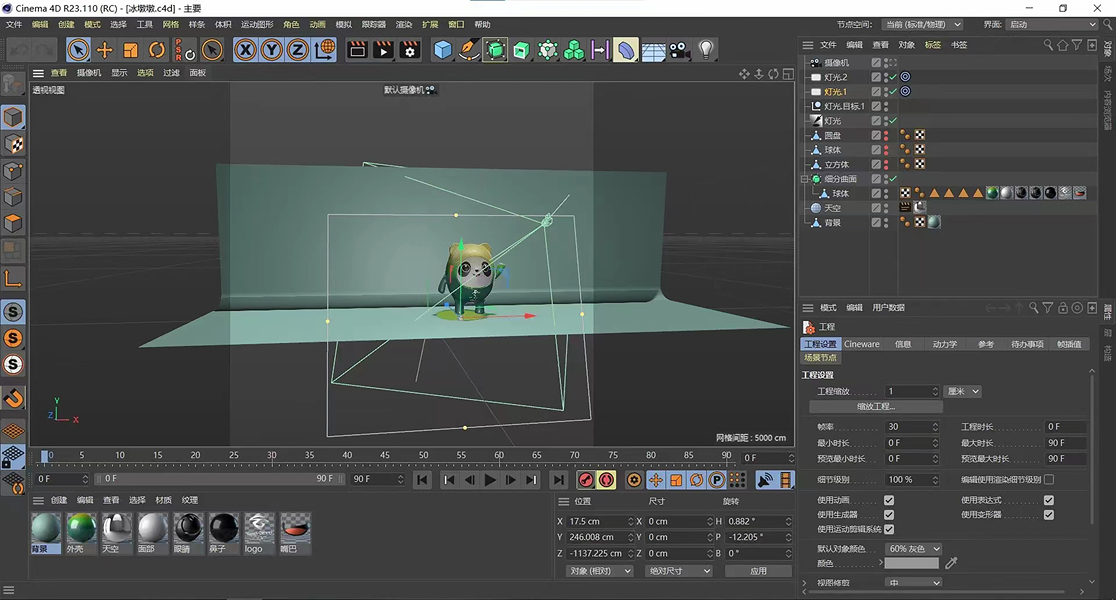The image size is (1116, 600).
Task: Open the 绝对尺寸 size dropdown
Action: click(679, 571)
